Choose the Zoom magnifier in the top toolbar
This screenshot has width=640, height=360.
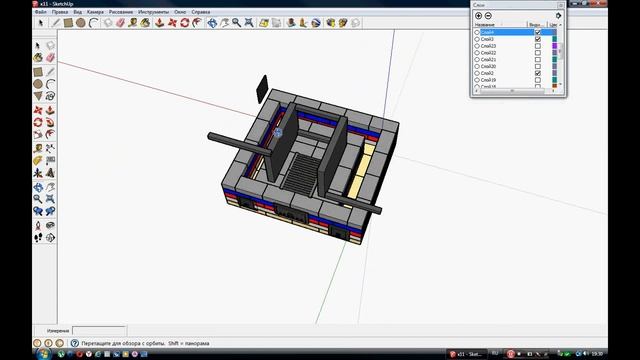click(237, 23)
